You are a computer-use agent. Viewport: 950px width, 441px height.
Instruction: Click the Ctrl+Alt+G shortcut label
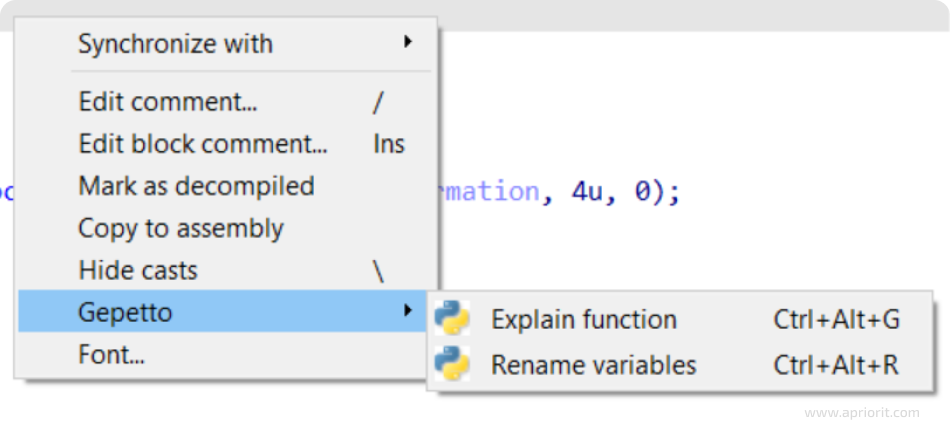(837, 320)
